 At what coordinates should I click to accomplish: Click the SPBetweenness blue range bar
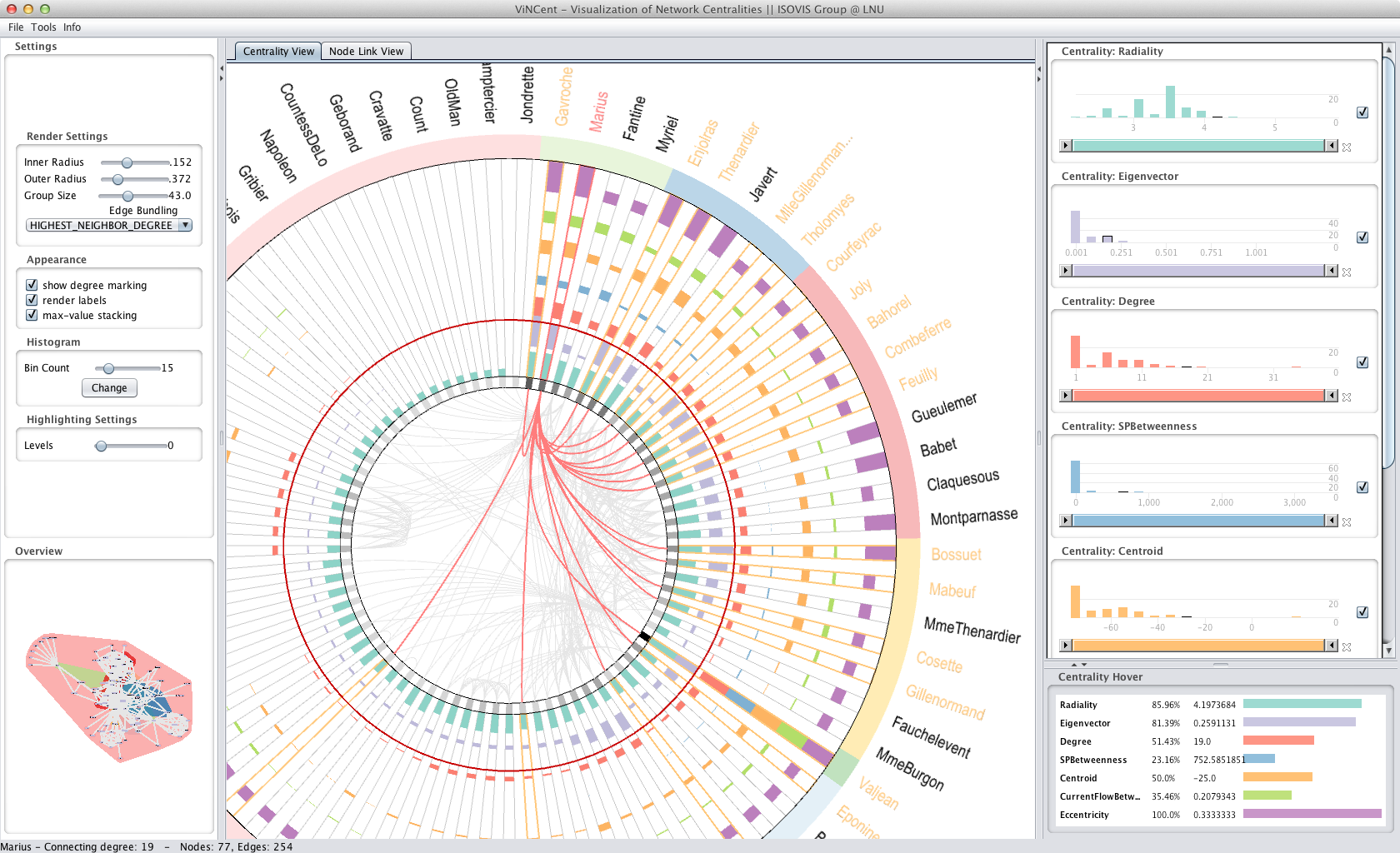coord(1198,521)
